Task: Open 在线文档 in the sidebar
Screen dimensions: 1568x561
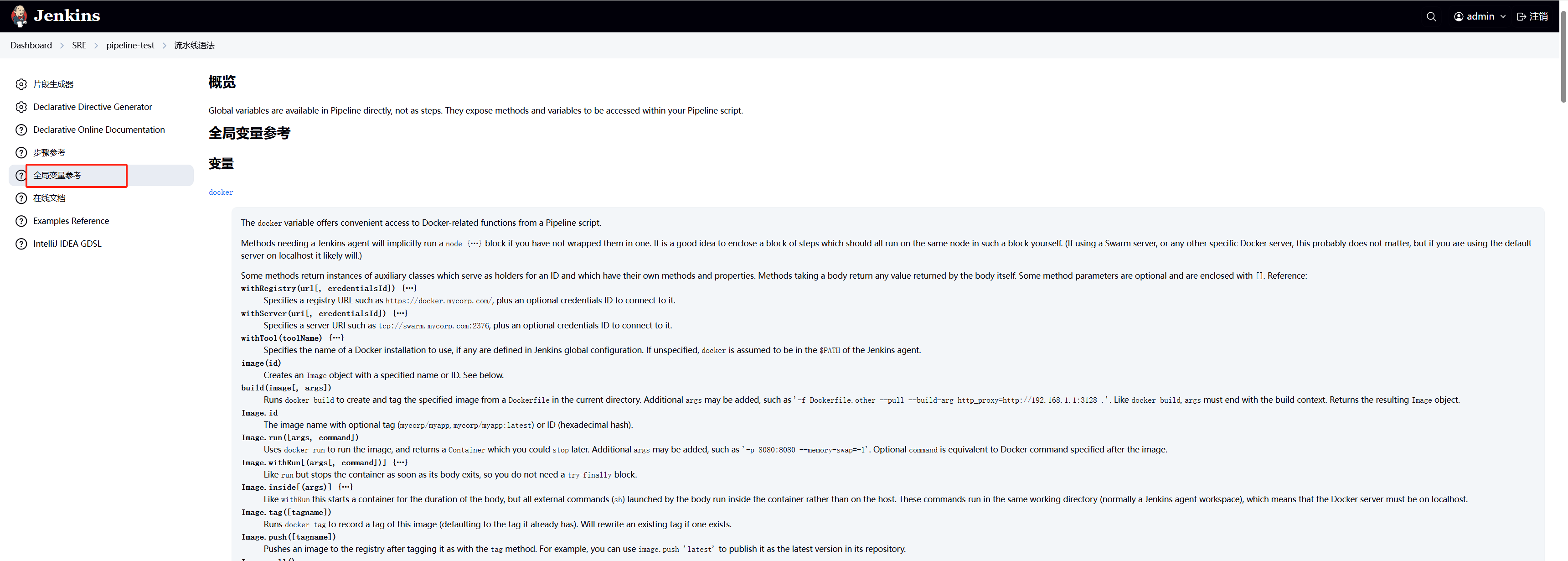Action: pos(49,198)
